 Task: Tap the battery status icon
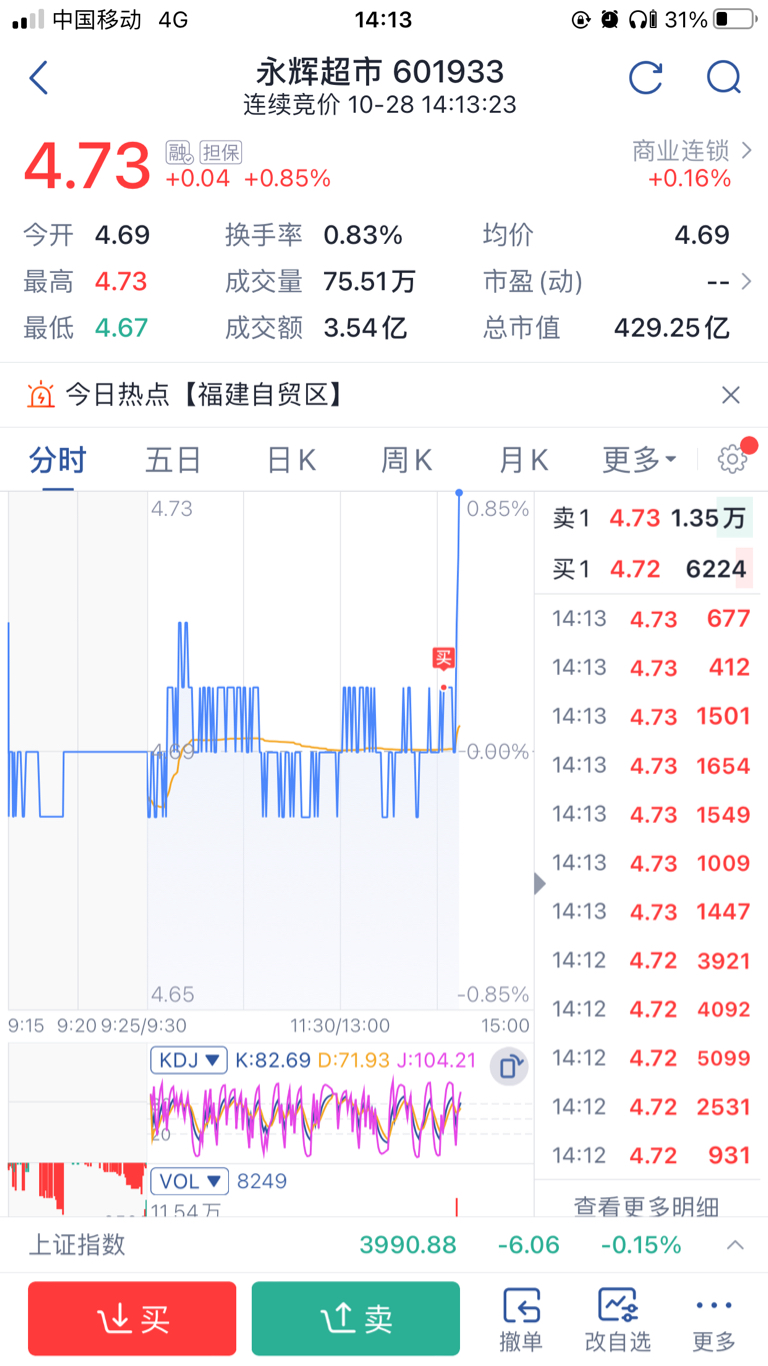coord(735,19)
